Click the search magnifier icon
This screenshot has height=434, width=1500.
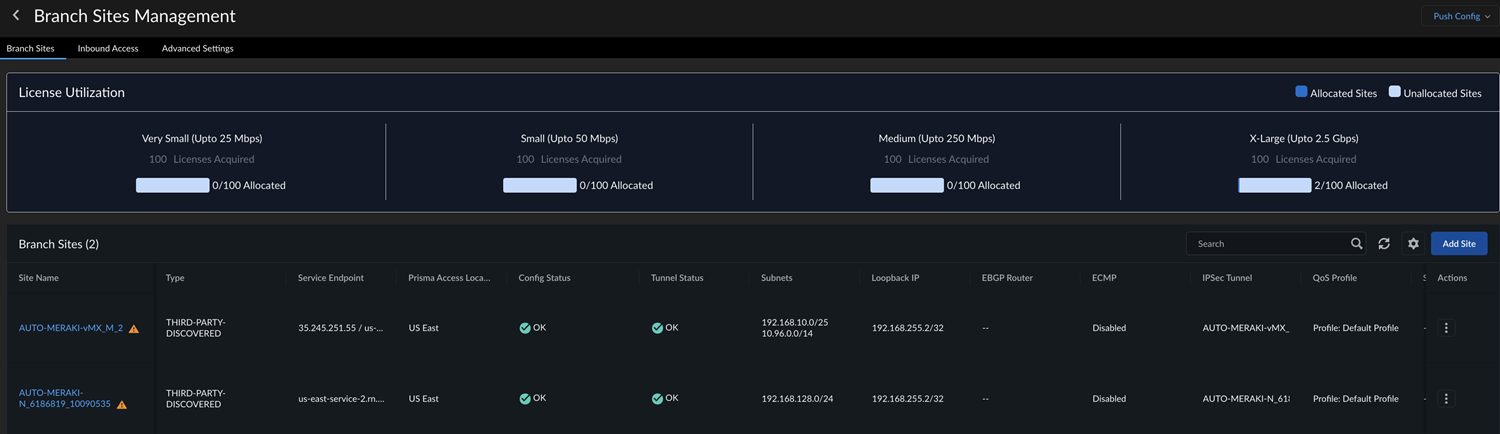click(1356, 244)
